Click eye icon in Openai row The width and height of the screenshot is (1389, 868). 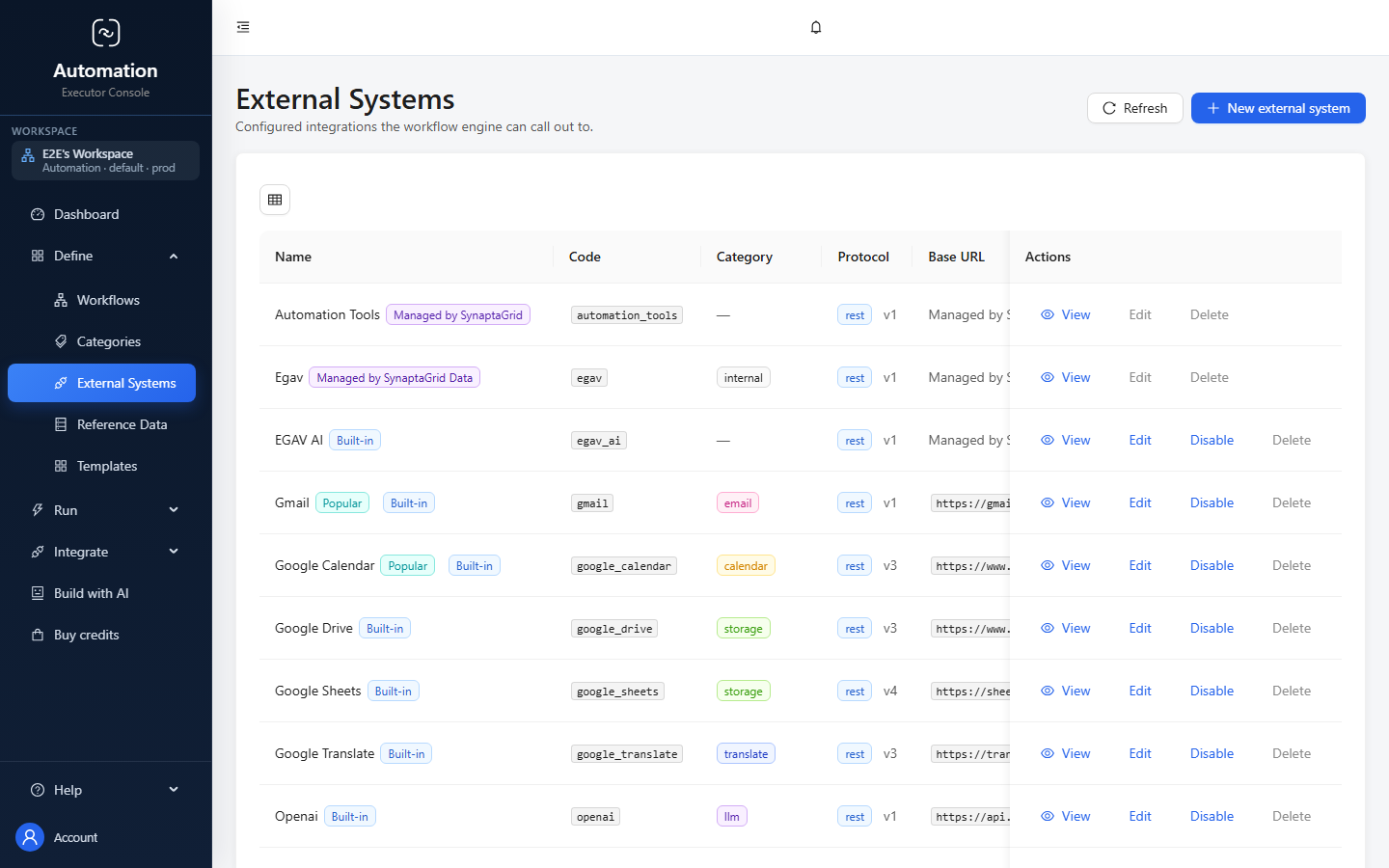tap(1048, 816)
